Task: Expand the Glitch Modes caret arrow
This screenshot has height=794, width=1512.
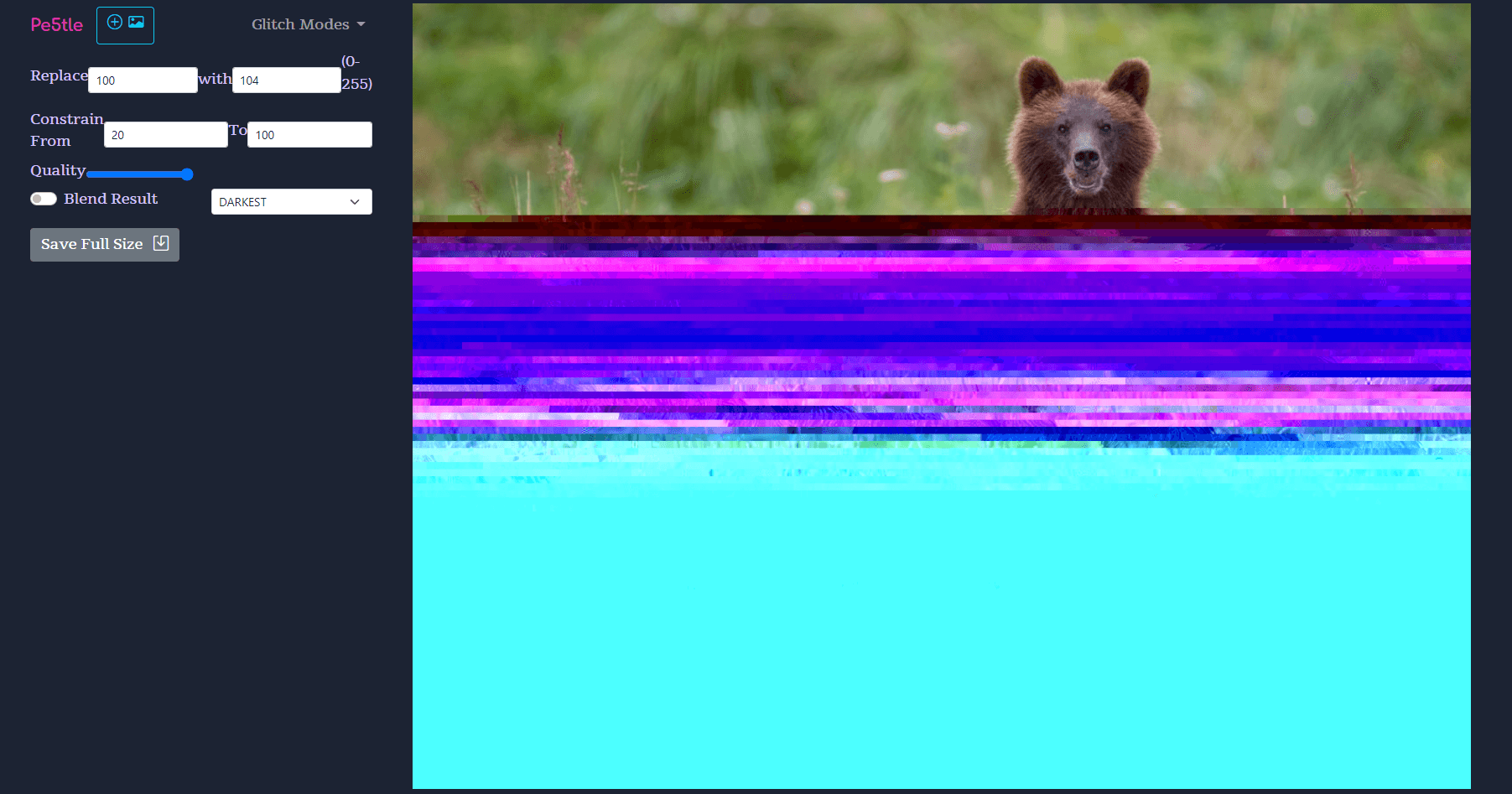Action: click(x=361, y=24)
